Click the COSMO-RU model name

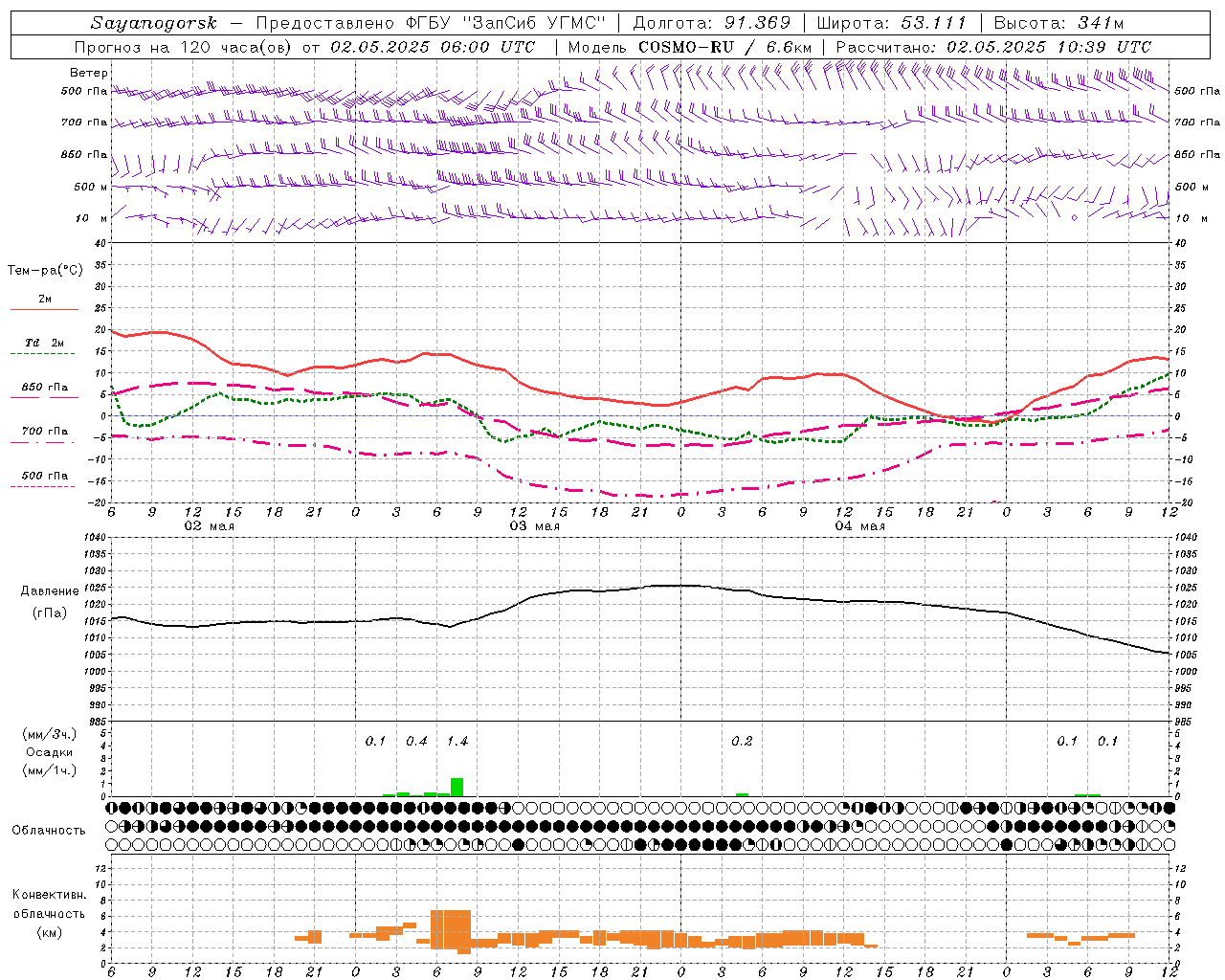tap(686, 47)
